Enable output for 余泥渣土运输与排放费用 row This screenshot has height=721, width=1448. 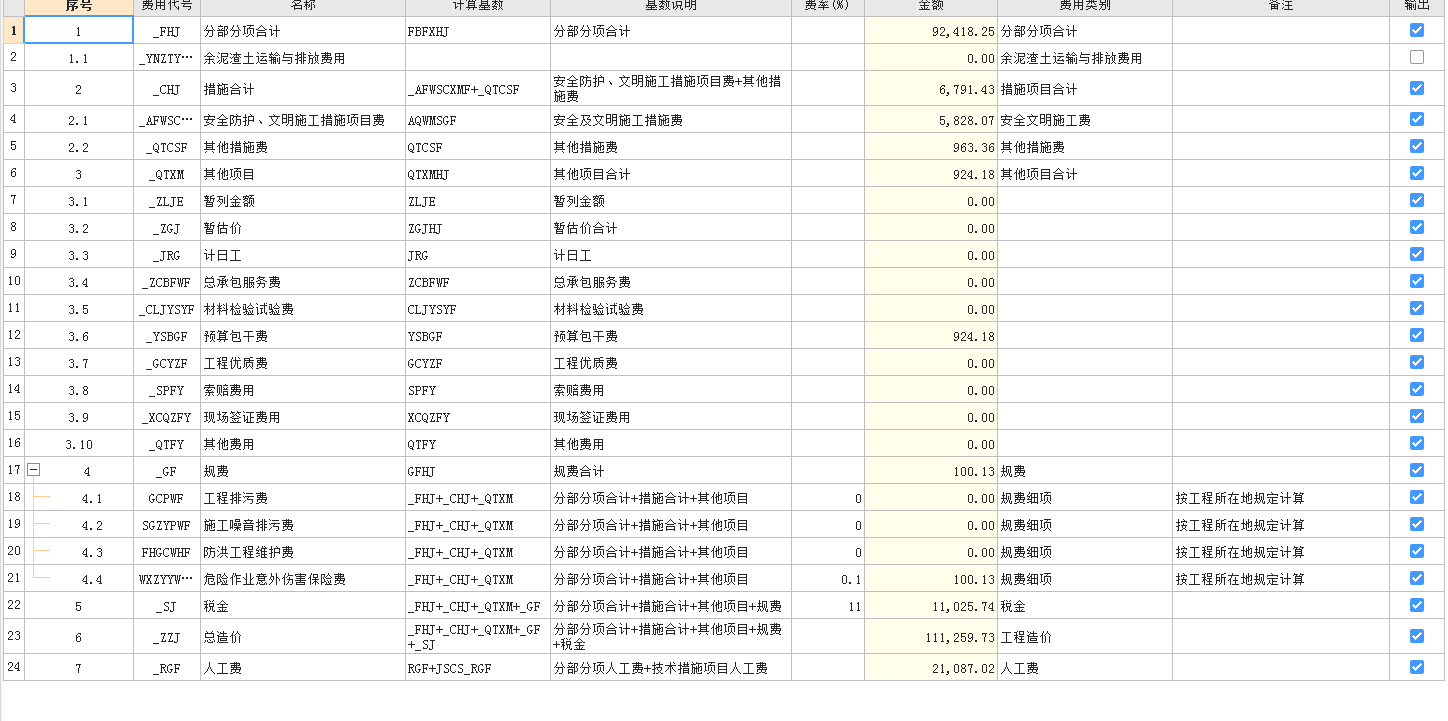pos(1416,57)
